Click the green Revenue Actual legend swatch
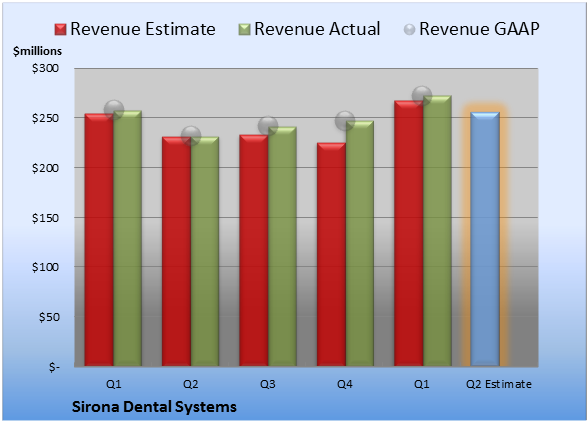The width and height of the screenshot is (588, 422). click(x=244, y=30)
